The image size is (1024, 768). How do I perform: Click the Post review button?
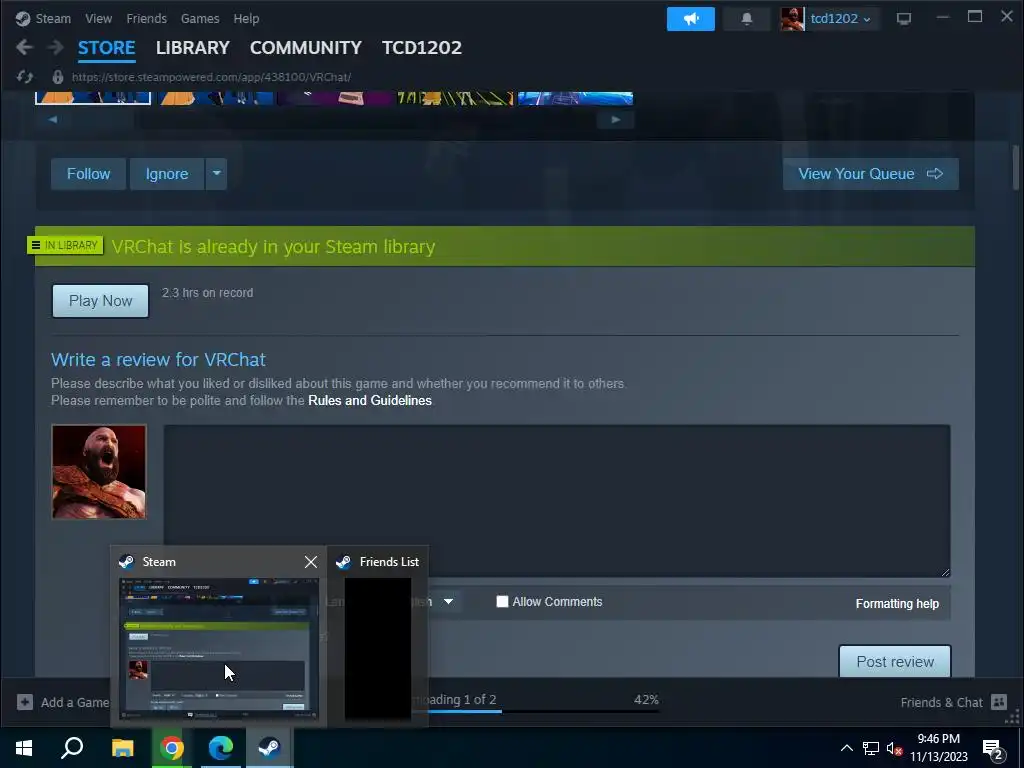click(895, 662)
